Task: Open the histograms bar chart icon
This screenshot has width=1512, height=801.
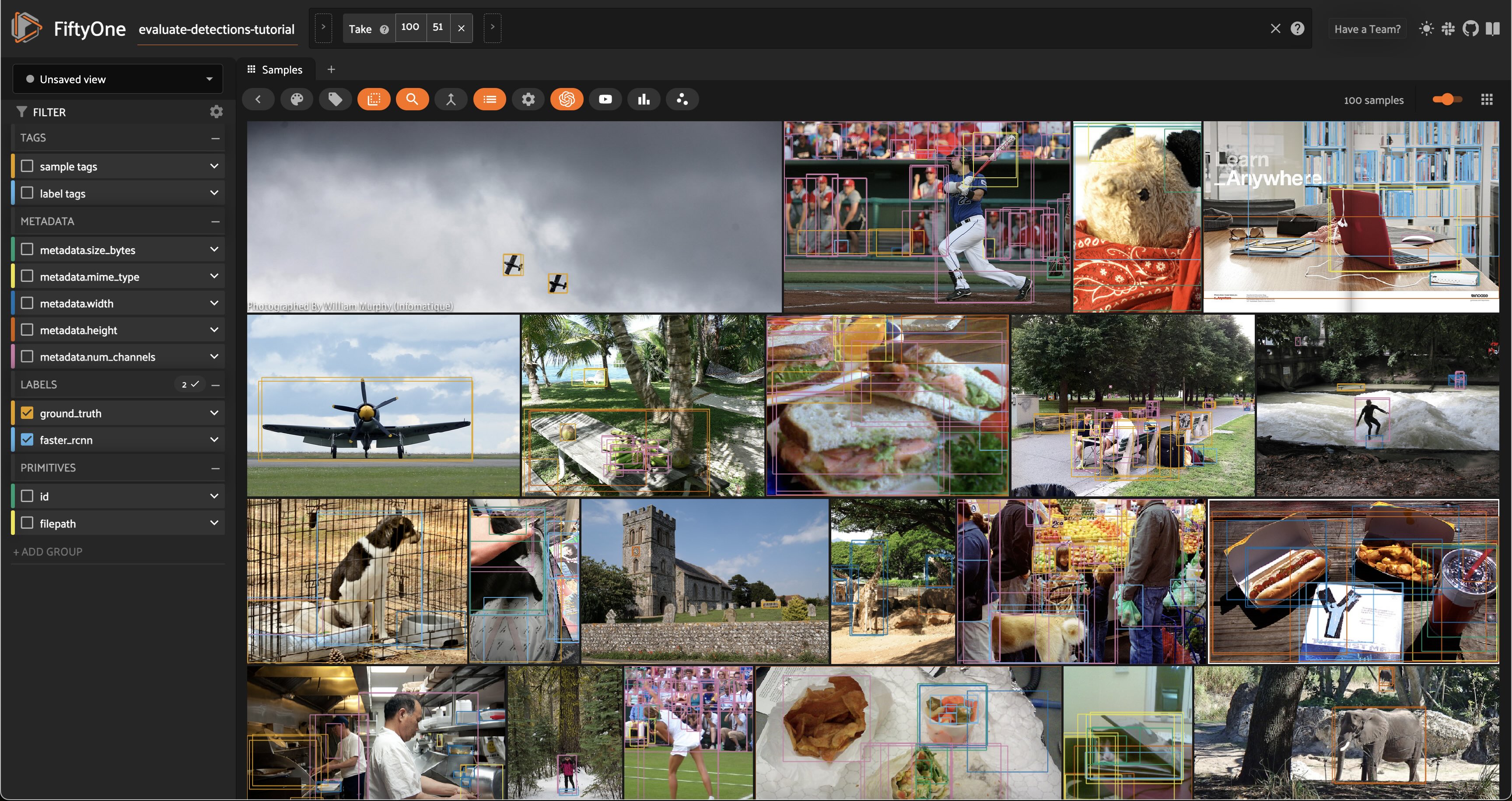Action: [x=644, y=99]
